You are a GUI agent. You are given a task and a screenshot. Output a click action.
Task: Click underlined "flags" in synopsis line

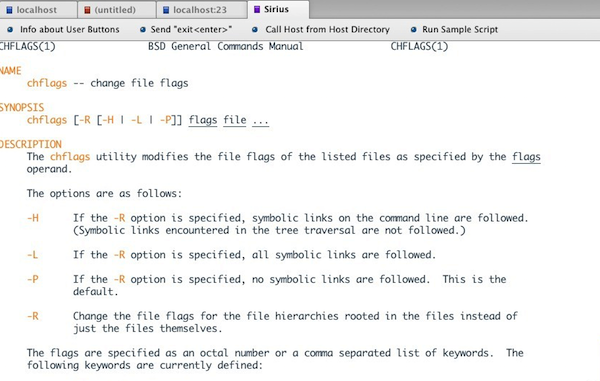(203, 120)
